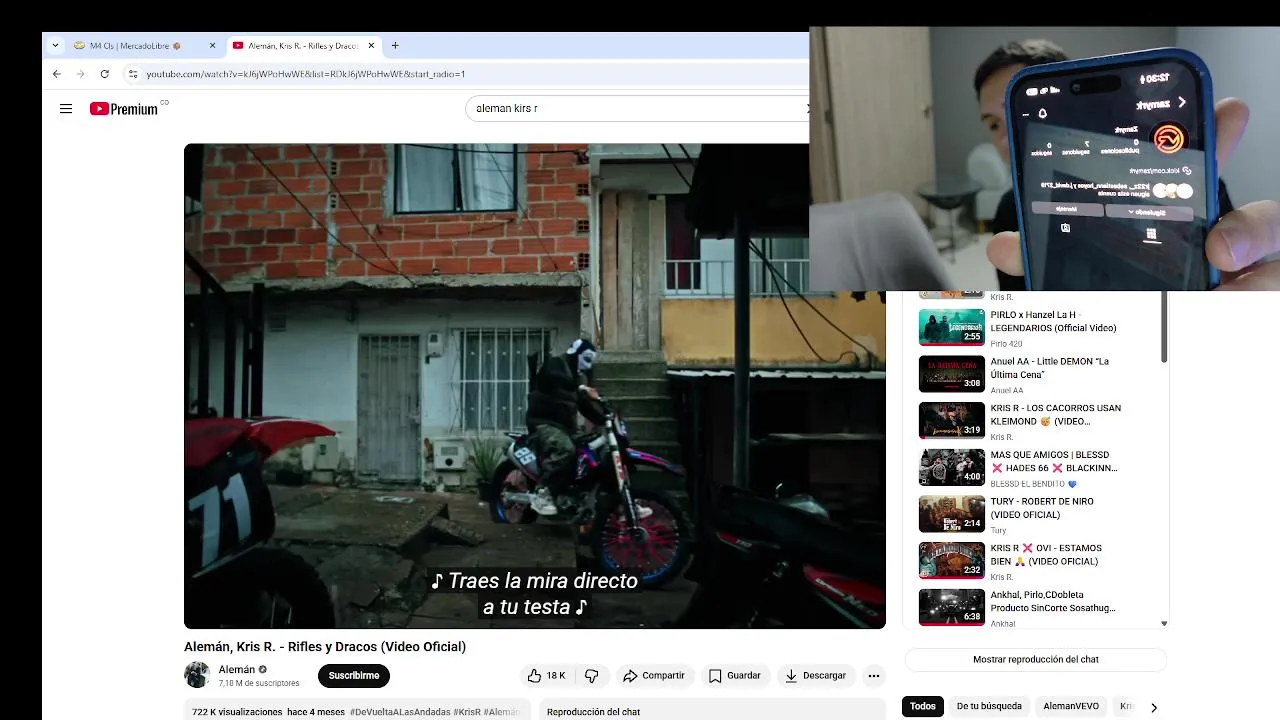Open the YouTube guide hamburger menu
The image size is (1280, 720).
tap(66, 109)
